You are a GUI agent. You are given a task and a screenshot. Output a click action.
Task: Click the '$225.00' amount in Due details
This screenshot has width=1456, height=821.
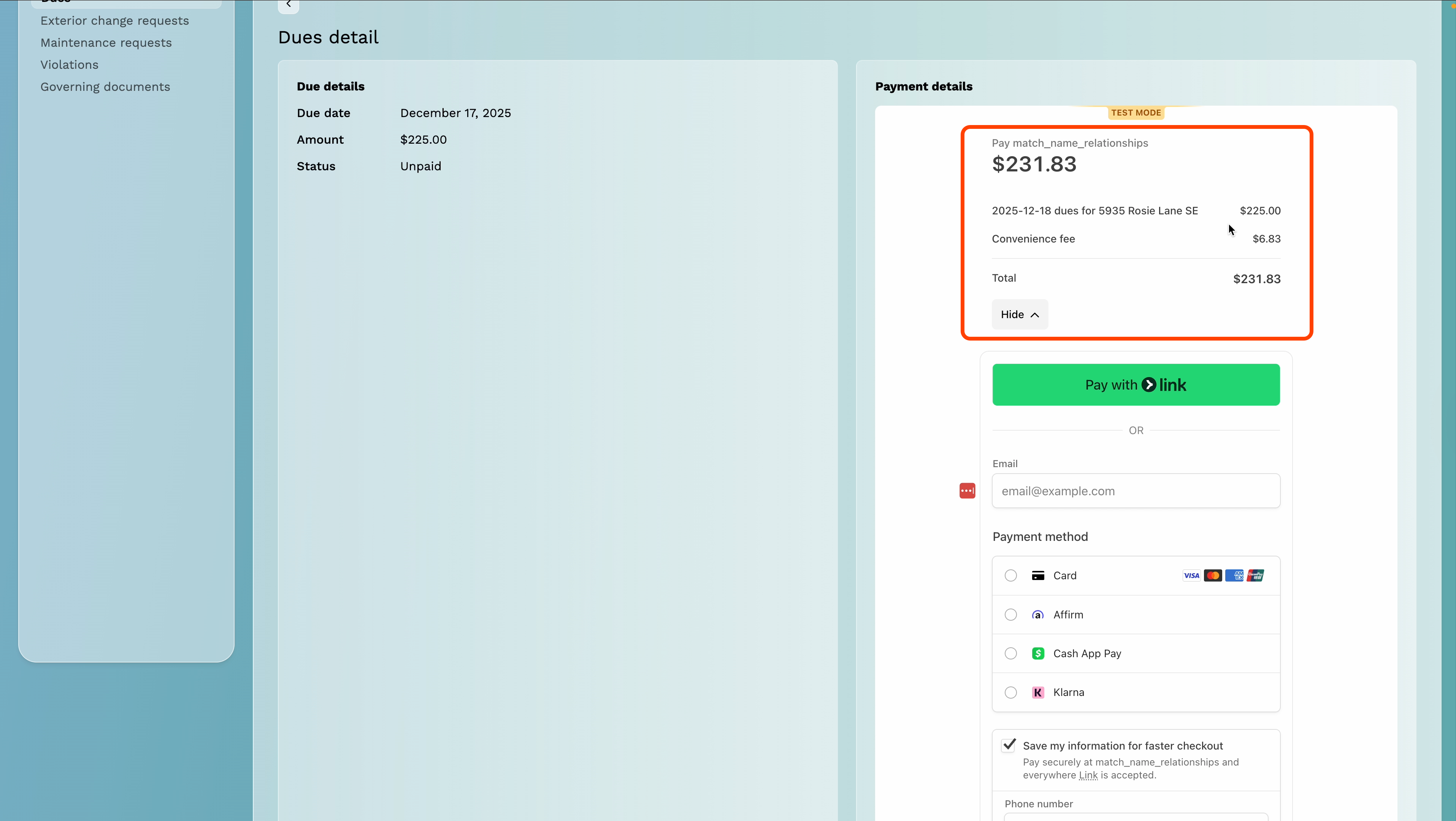tap(423, 139)
